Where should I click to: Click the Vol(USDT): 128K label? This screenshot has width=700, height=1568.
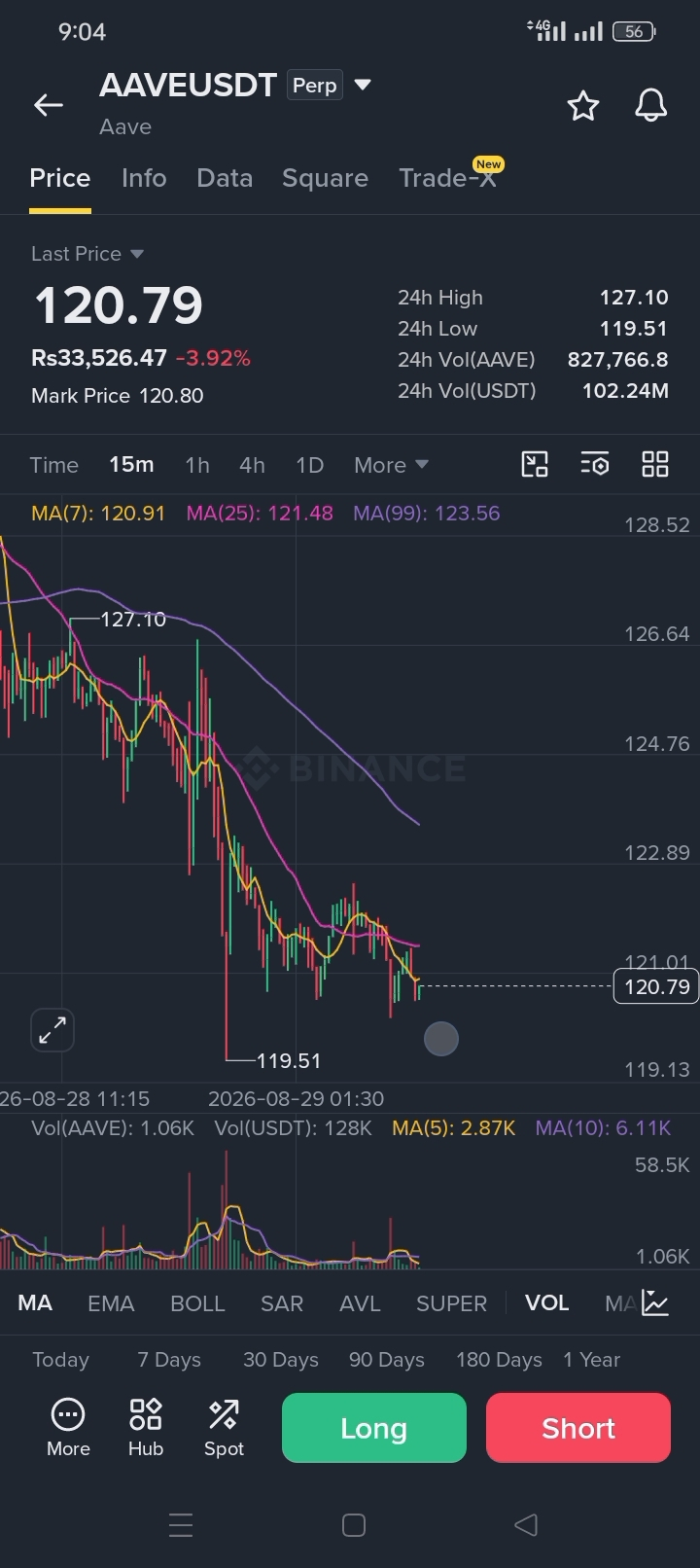pyautogui.click(x=294, y=1128)
